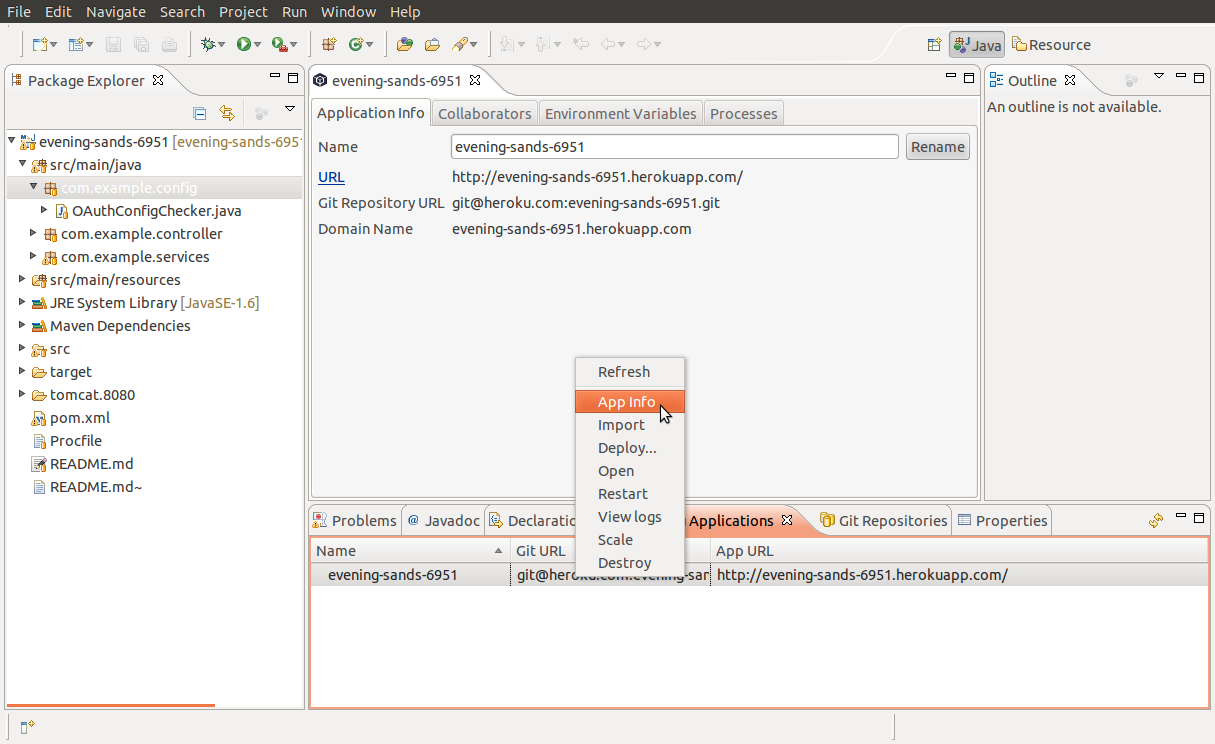The height and width of the screenshot is (744, 1215).
Task: Choose Refresh in the context menu
Action: pyautogui.click(x=630, y=372)
